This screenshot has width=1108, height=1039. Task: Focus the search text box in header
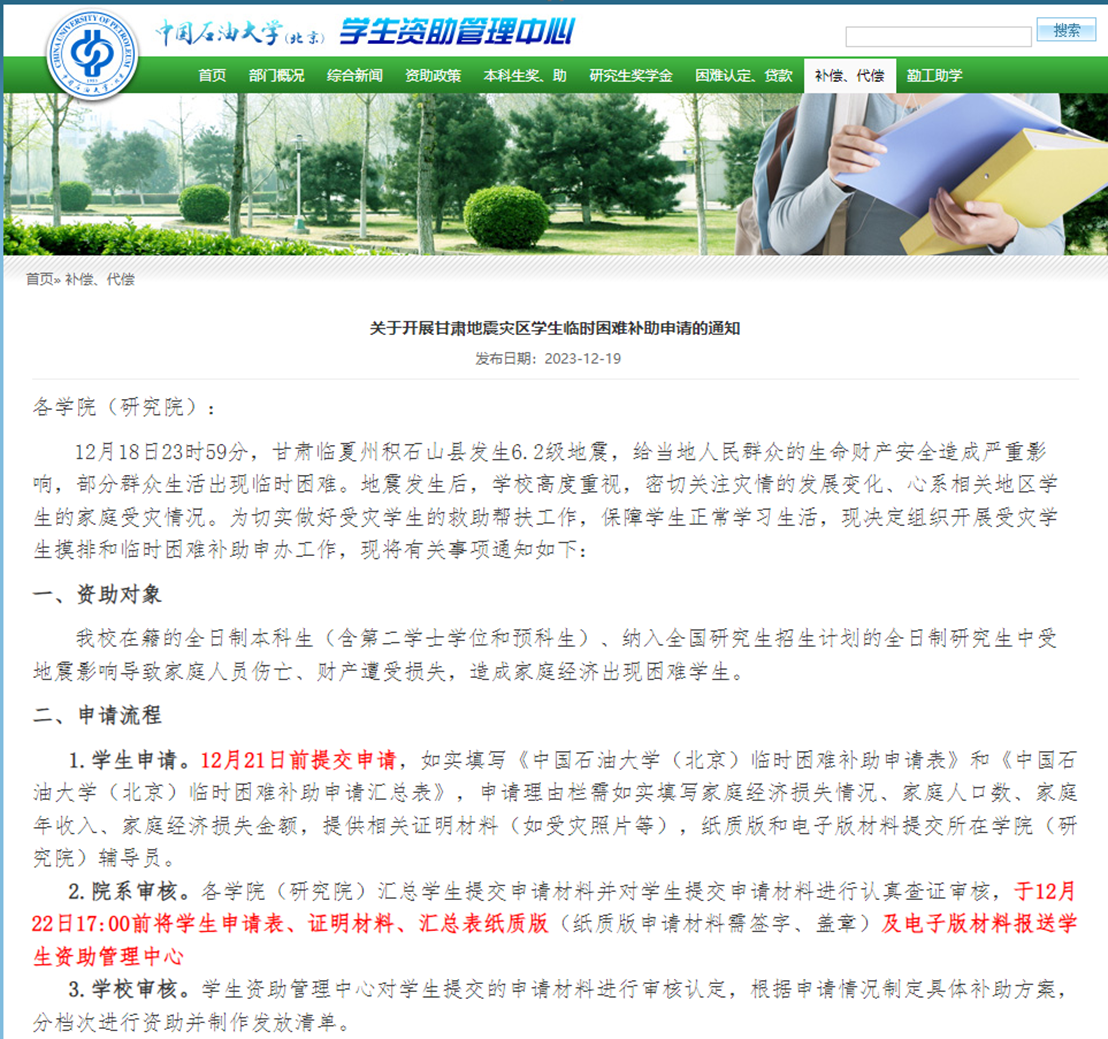pyautogui.click(x=938, y=37)
